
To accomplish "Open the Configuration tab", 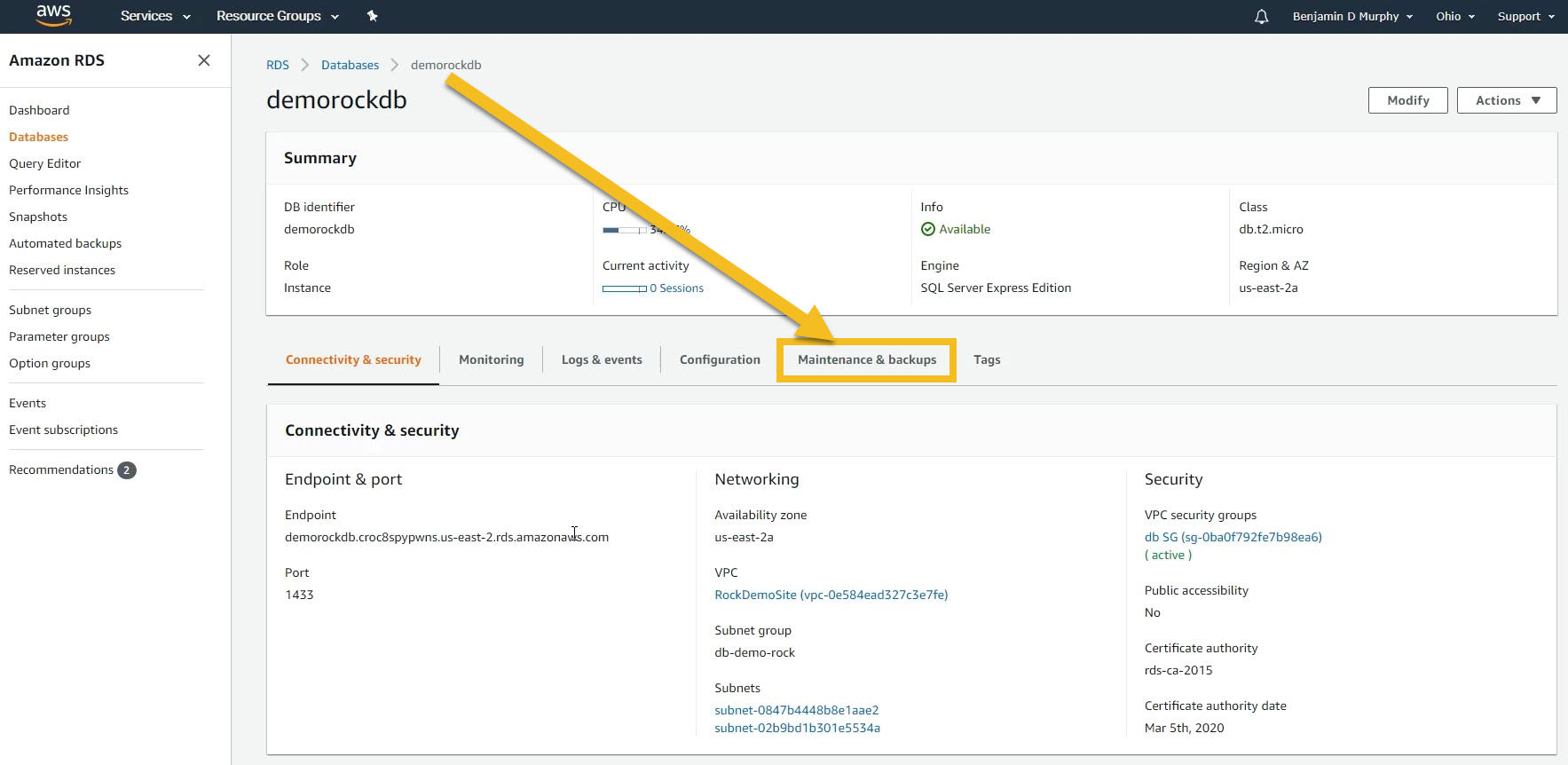I will point(720,359).
